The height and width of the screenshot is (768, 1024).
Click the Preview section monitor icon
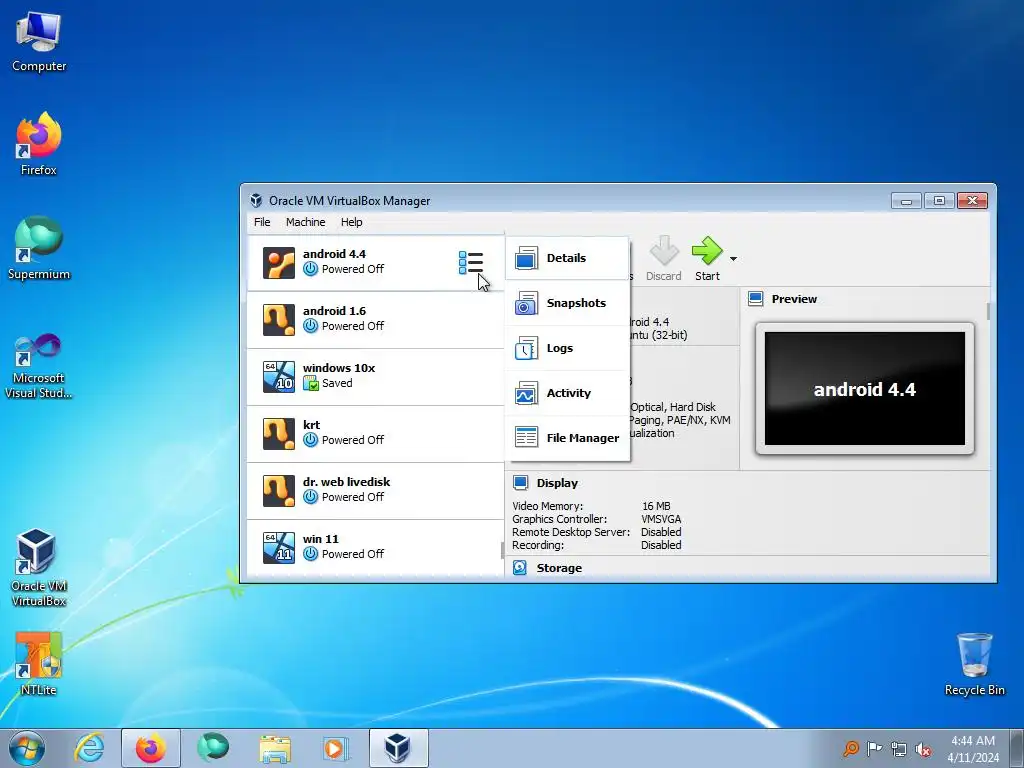(756, 298)
